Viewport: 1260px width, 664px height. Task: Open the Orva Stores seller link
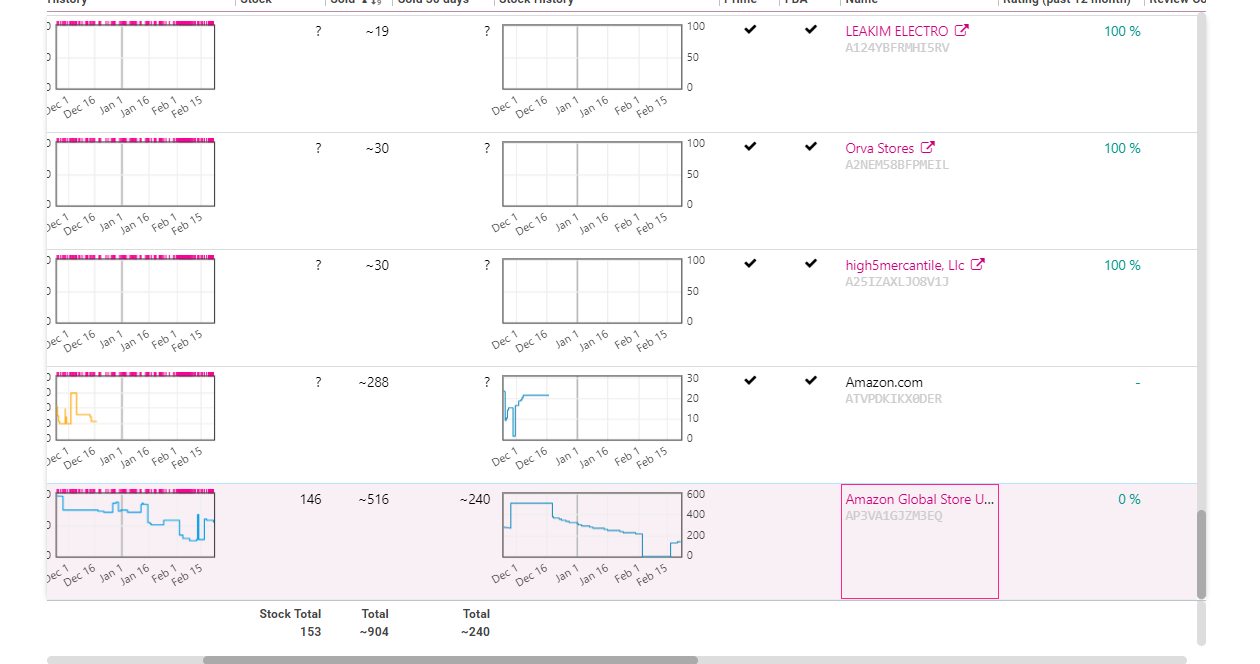pos(880,148)
